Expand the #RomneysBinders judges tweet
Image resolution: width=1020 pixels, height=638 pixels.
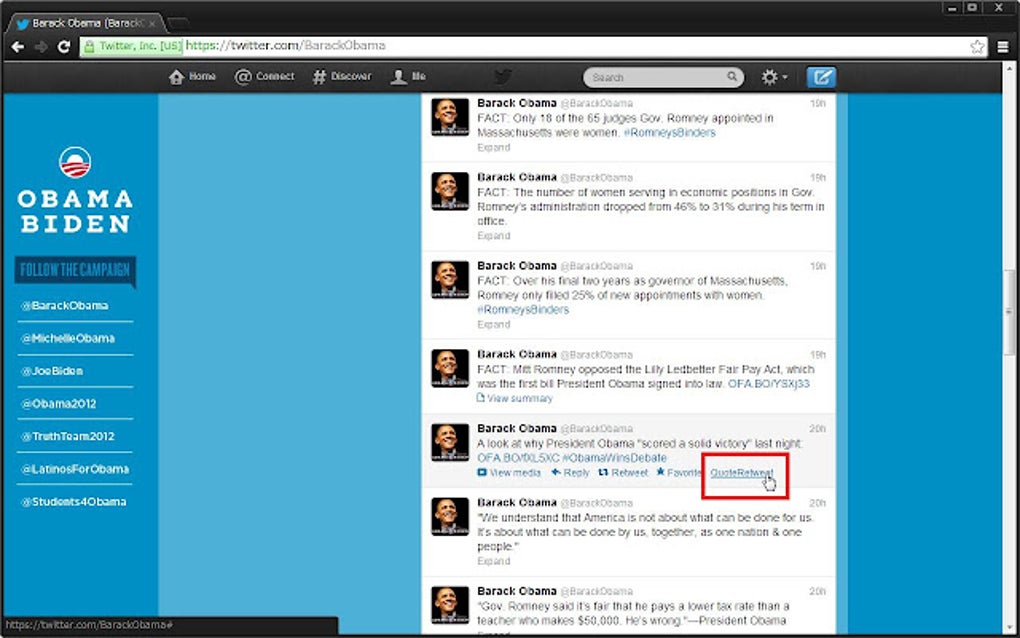(493, 147)
